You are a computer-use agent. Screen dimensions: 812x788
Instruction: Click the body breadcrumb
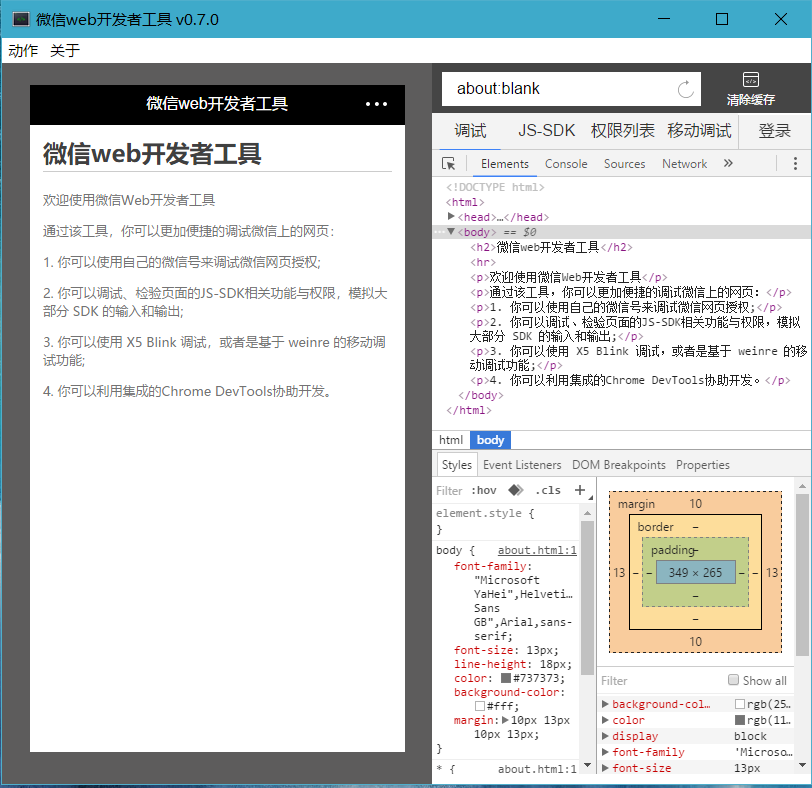[490, 440]
